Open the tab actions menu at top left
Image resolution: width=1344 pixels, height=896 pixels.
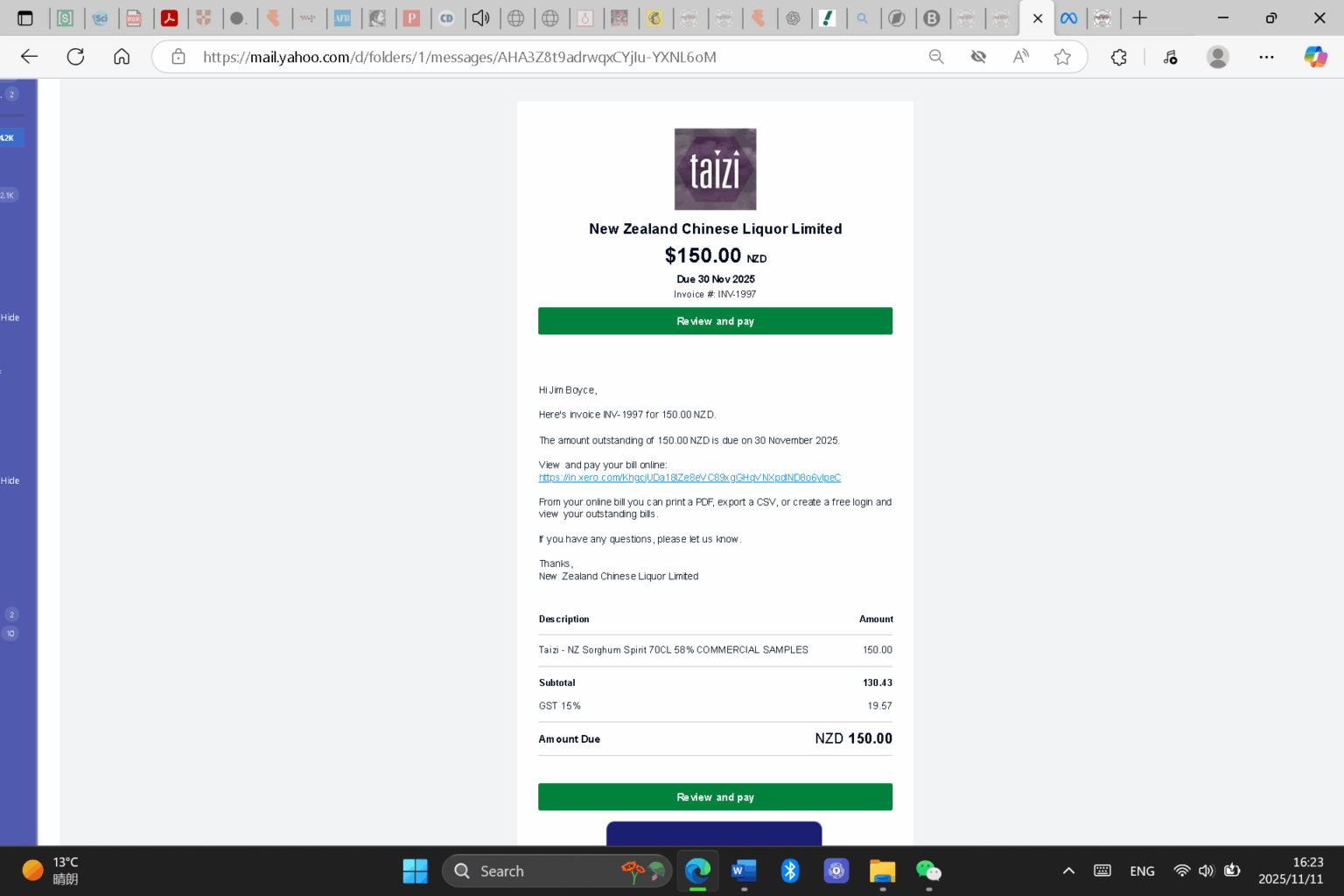coord(25,17)
